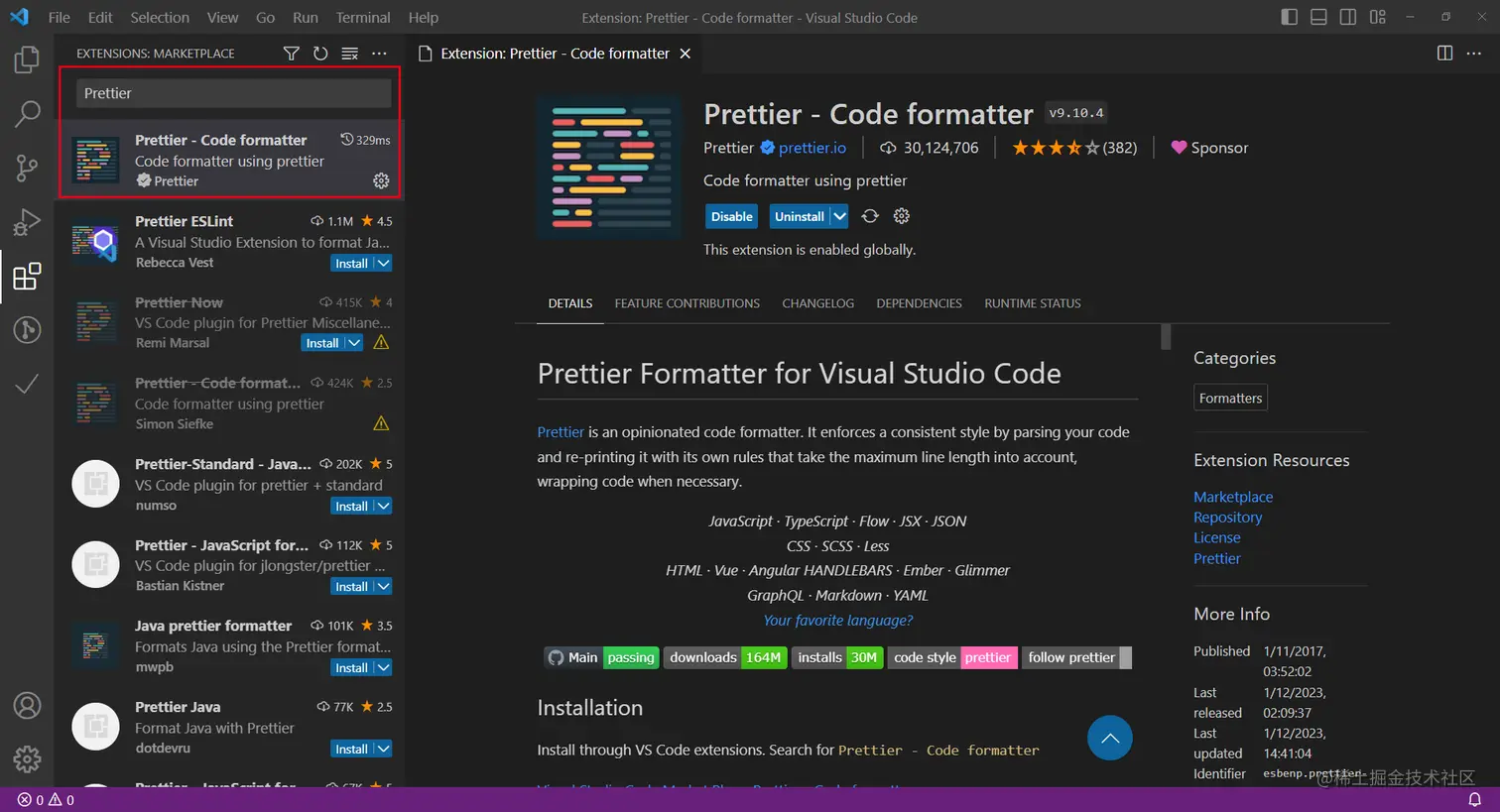The height and width of the screenshot is (812, 1500).
Task: Click the sync icon beside Uninstall
Action: (x=870, y=216)
